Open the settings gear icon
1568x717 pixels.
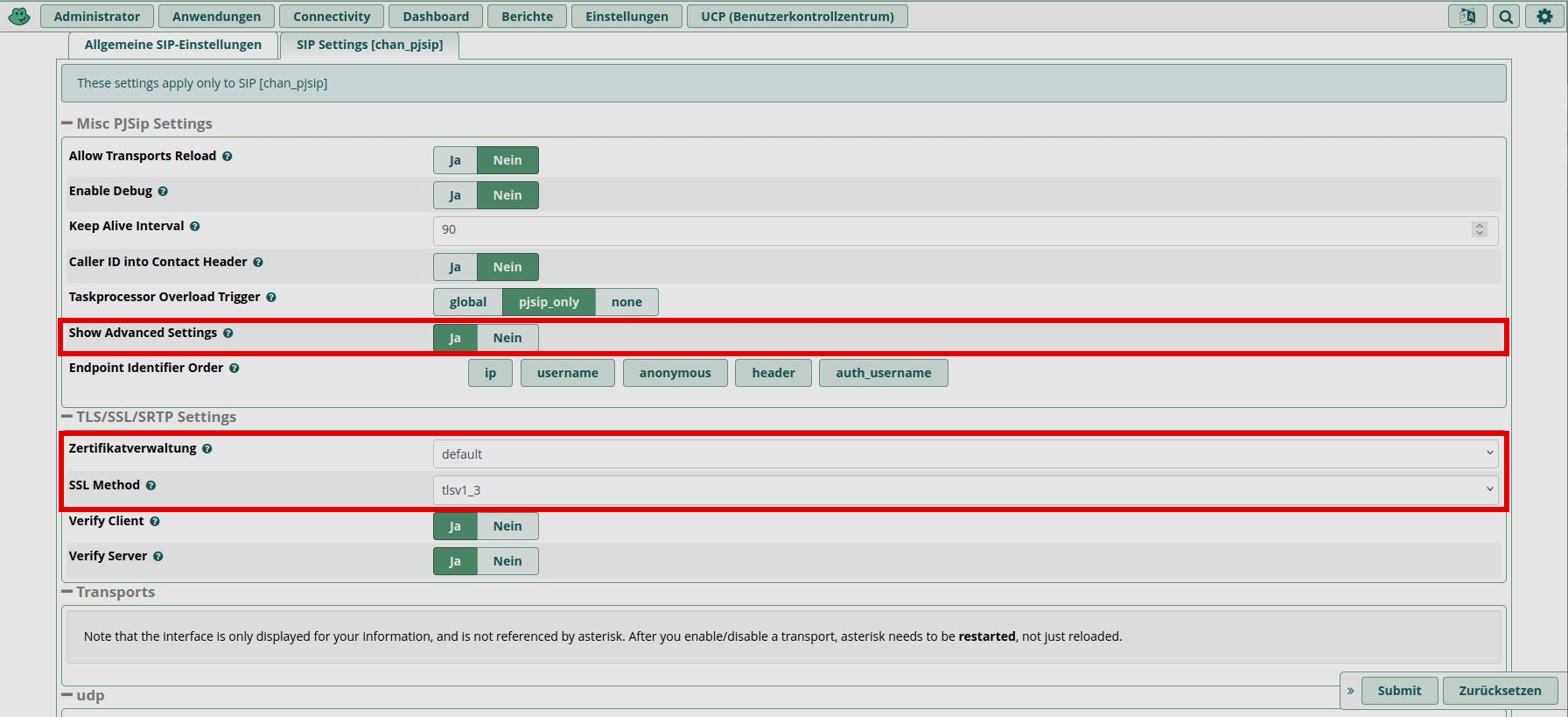(x=1544, y=16)
